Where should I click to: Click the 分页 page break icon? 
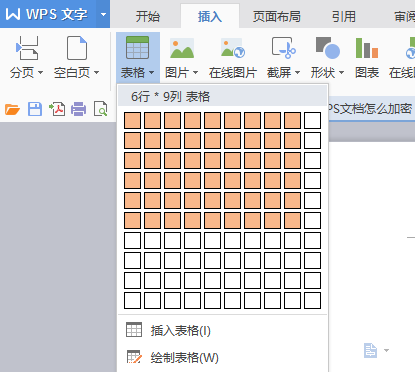click(27, 48)
